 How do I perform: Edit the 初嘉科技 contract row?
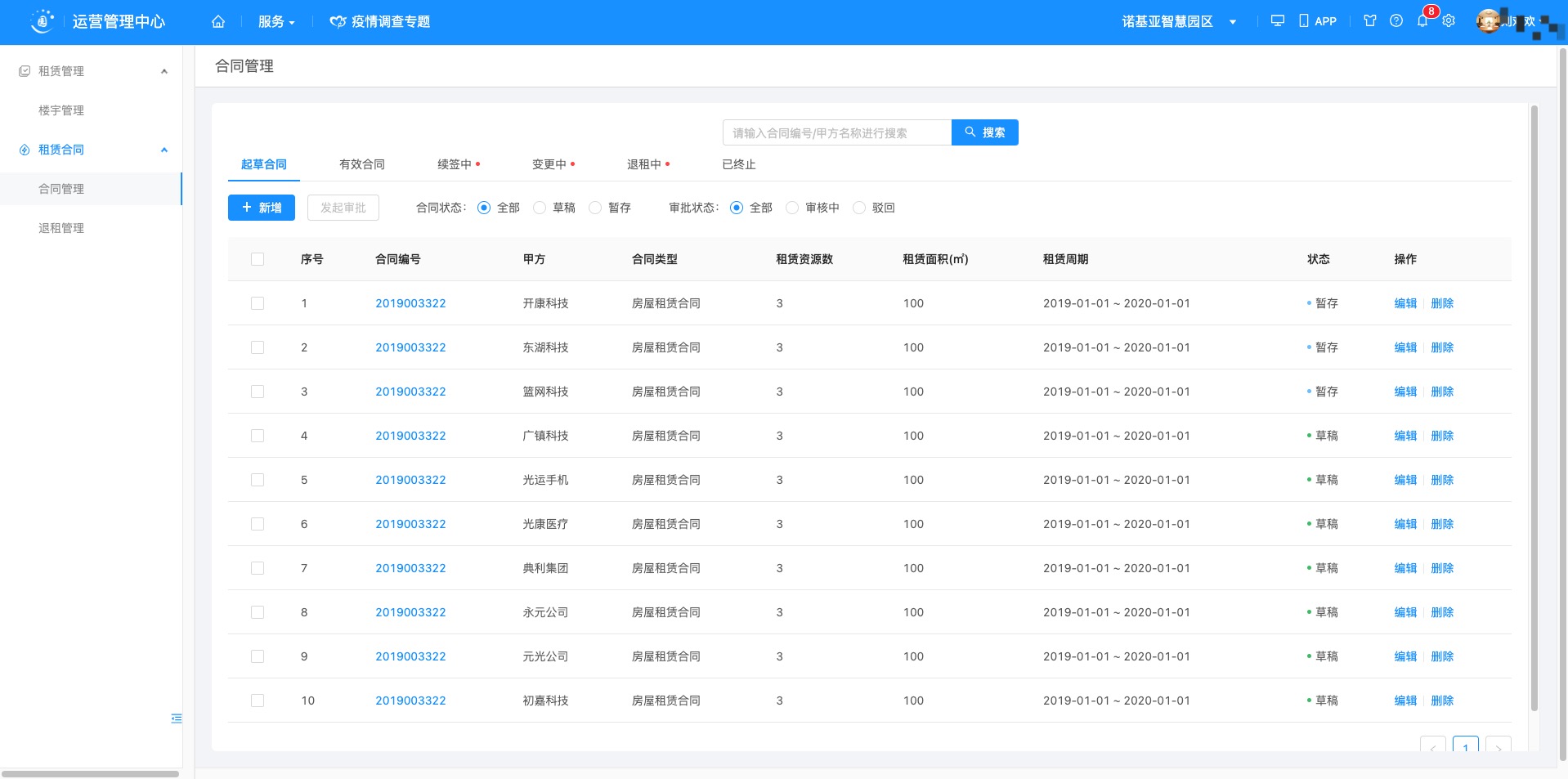point(1405,701)
